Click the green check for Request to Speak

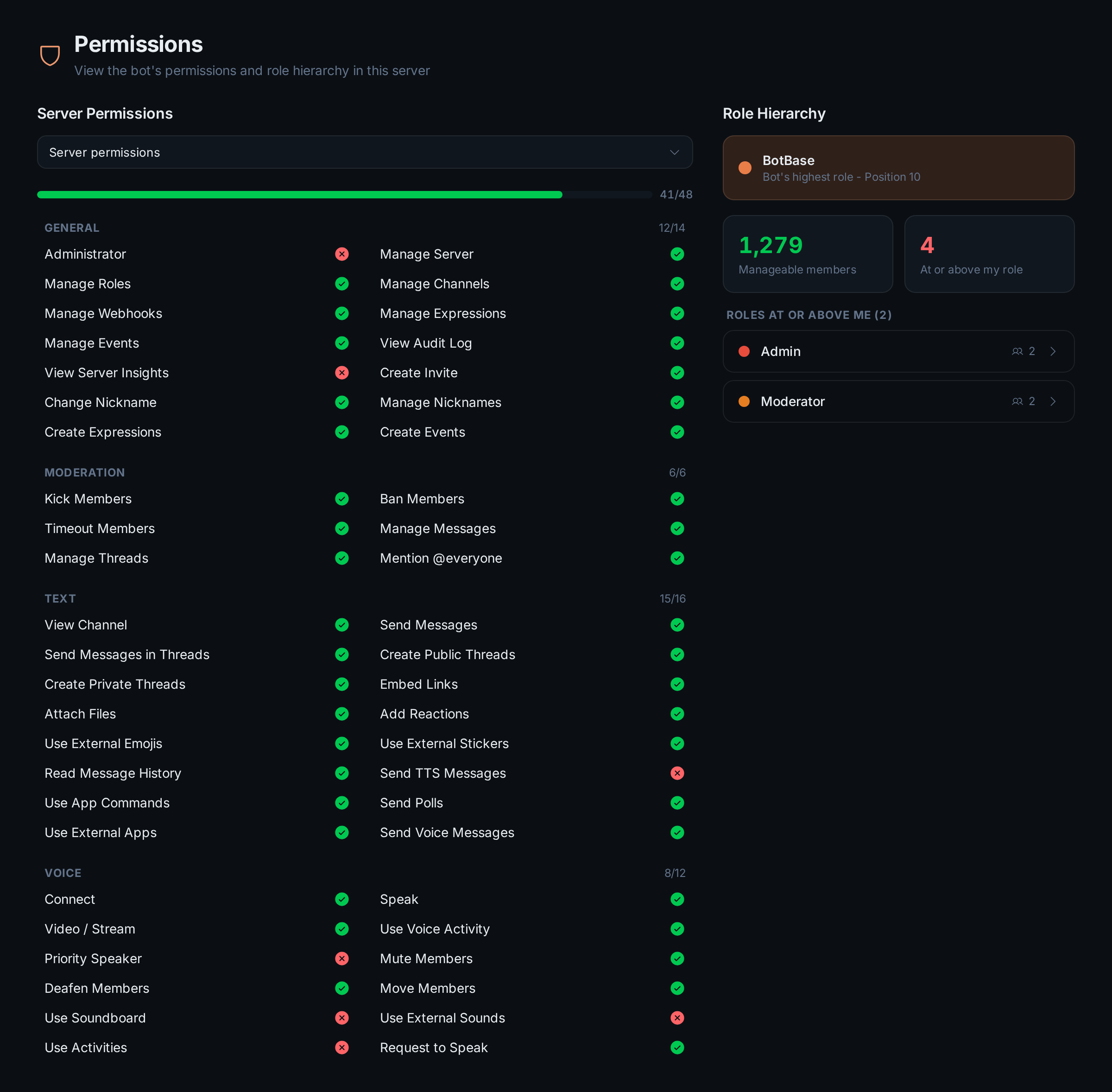(x=677, y=1048)
